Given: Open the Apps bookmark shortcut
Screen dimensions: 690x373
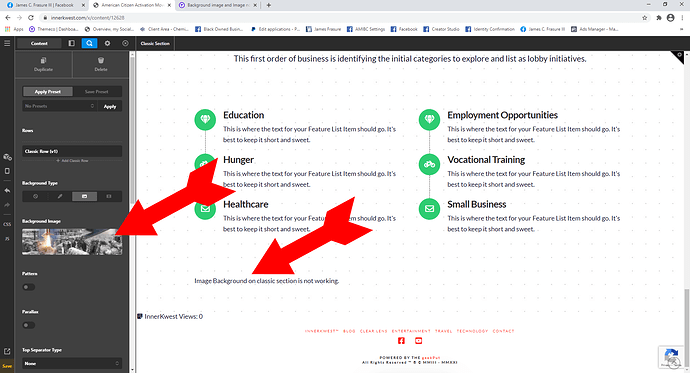Looking at the screenshot, I should (x=14, y=29).
